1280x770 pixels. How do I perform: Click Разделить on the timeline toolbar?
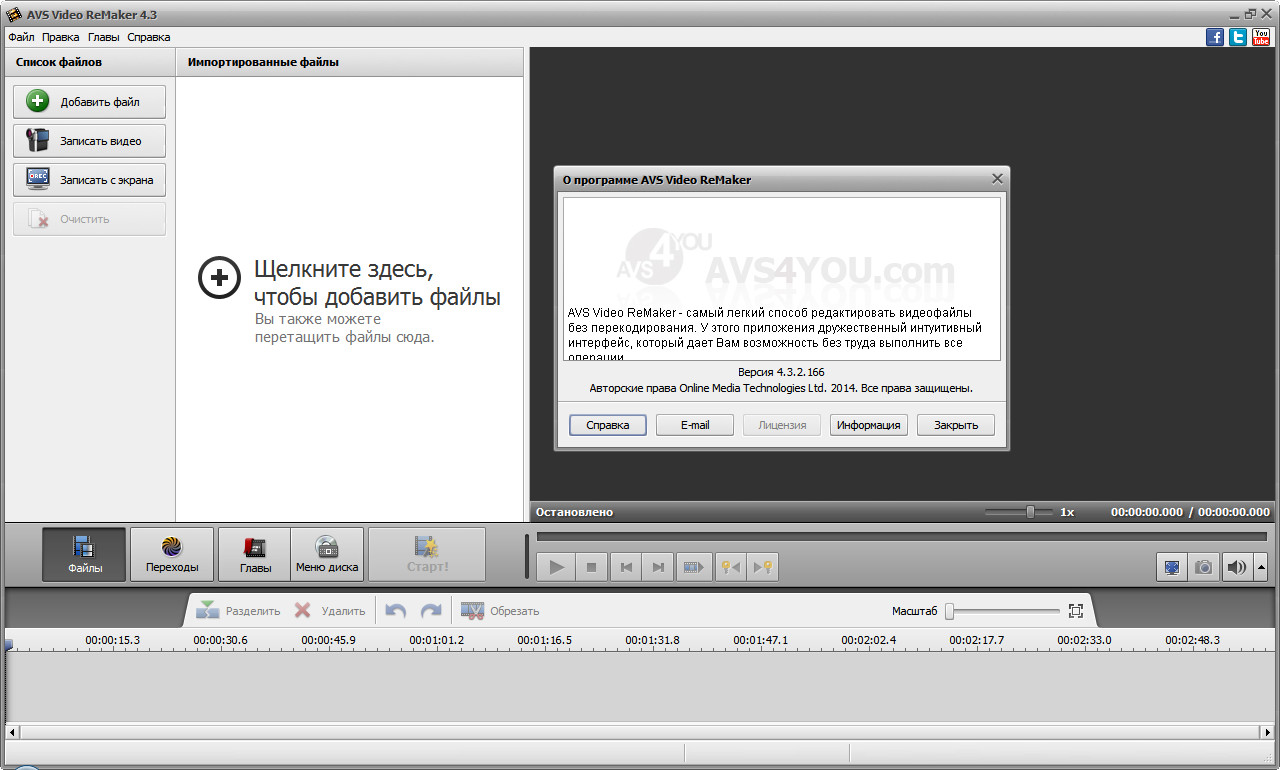point(239,611)
